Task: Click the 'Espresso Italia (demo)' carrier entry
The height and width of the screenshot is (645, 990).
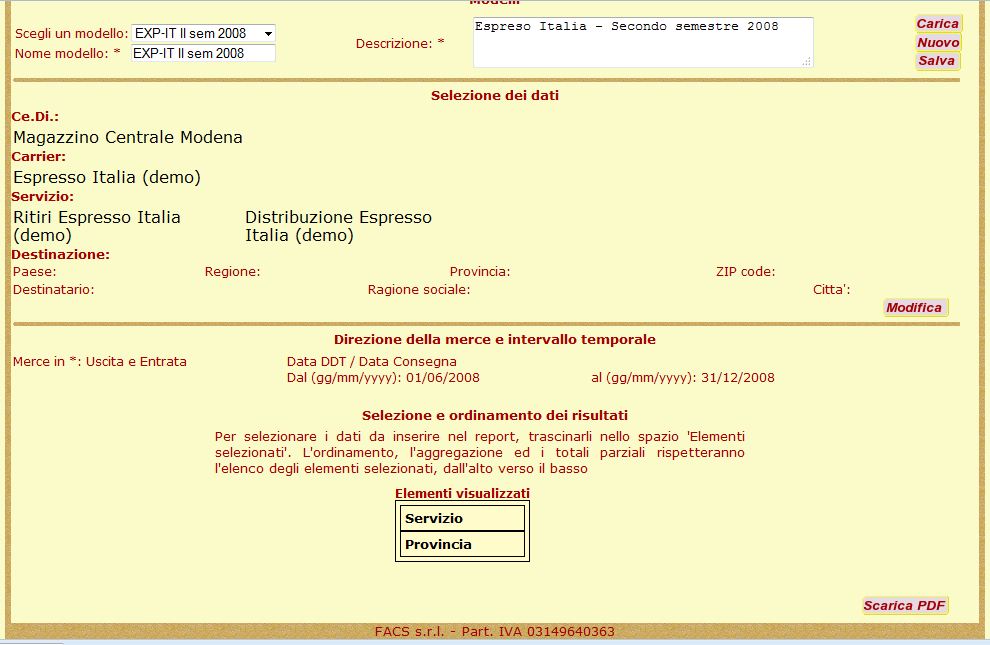Action: 107,177
